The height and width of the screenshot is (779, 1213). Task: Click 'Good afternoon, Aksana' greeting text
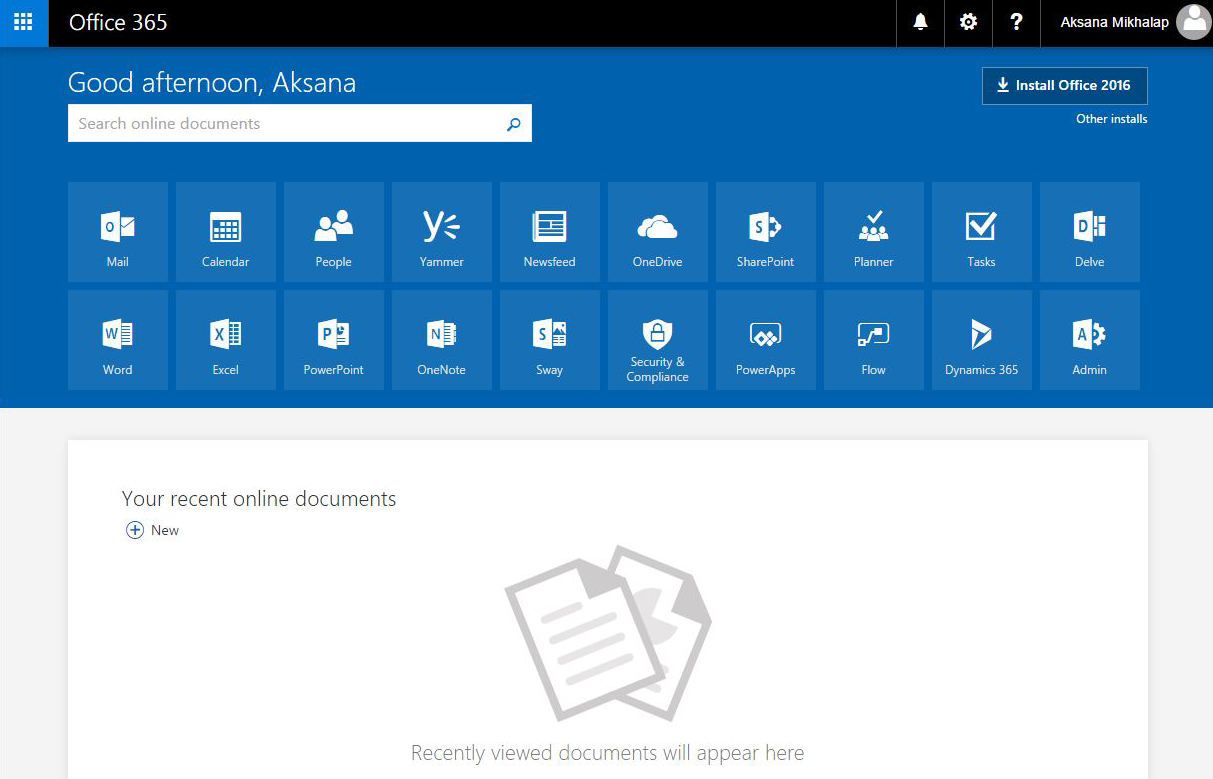[x=212, y=82]
